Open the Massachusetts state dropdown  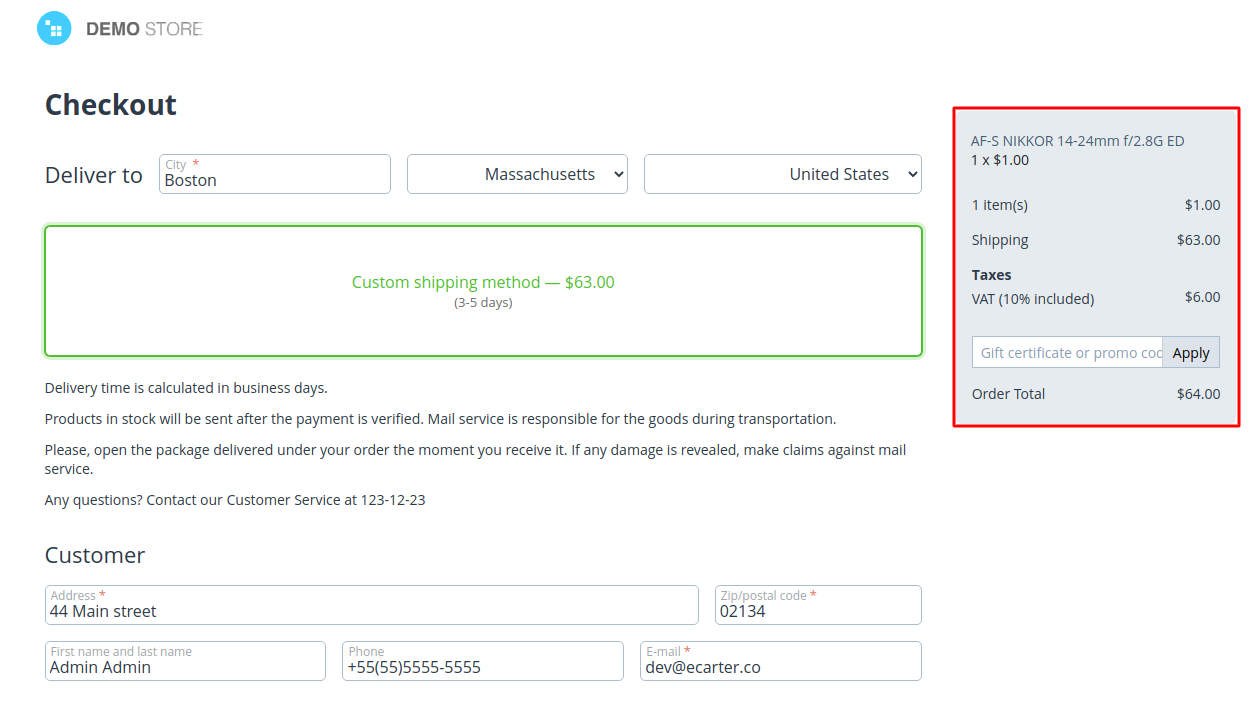pyautogui.click(x=517, y=174)
